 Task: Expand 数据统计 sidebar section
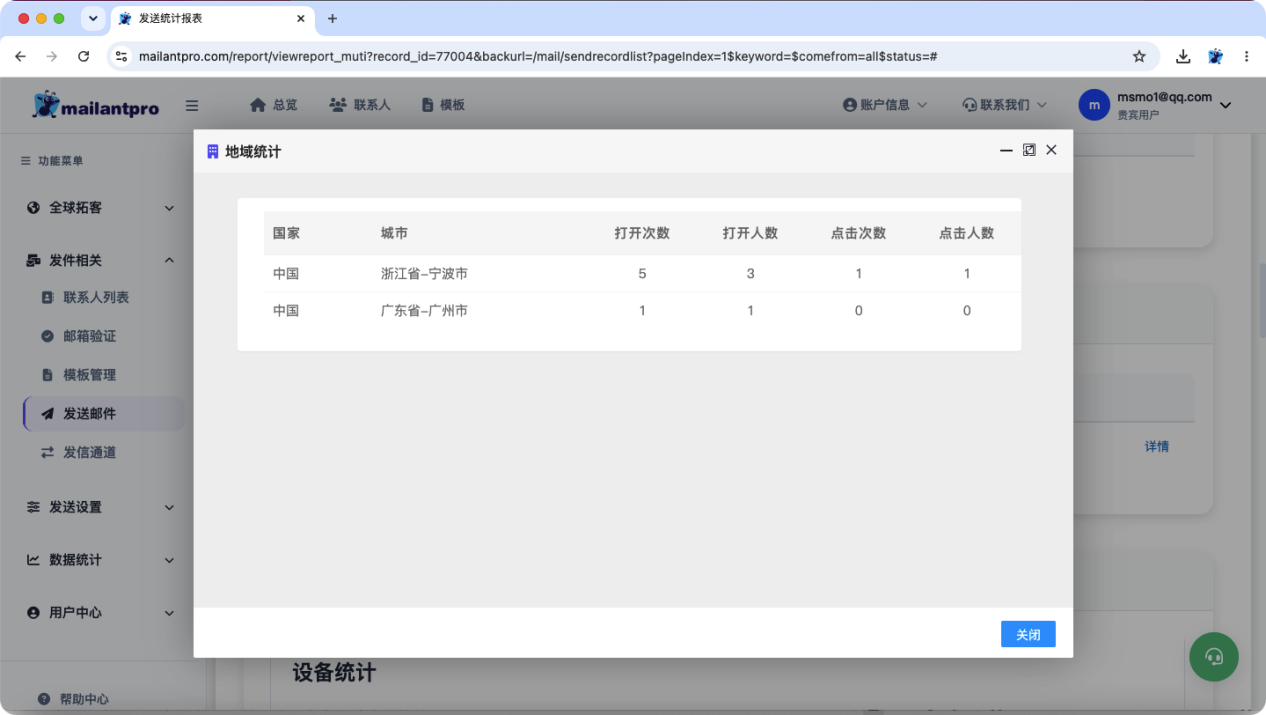(x=100, y=560)
